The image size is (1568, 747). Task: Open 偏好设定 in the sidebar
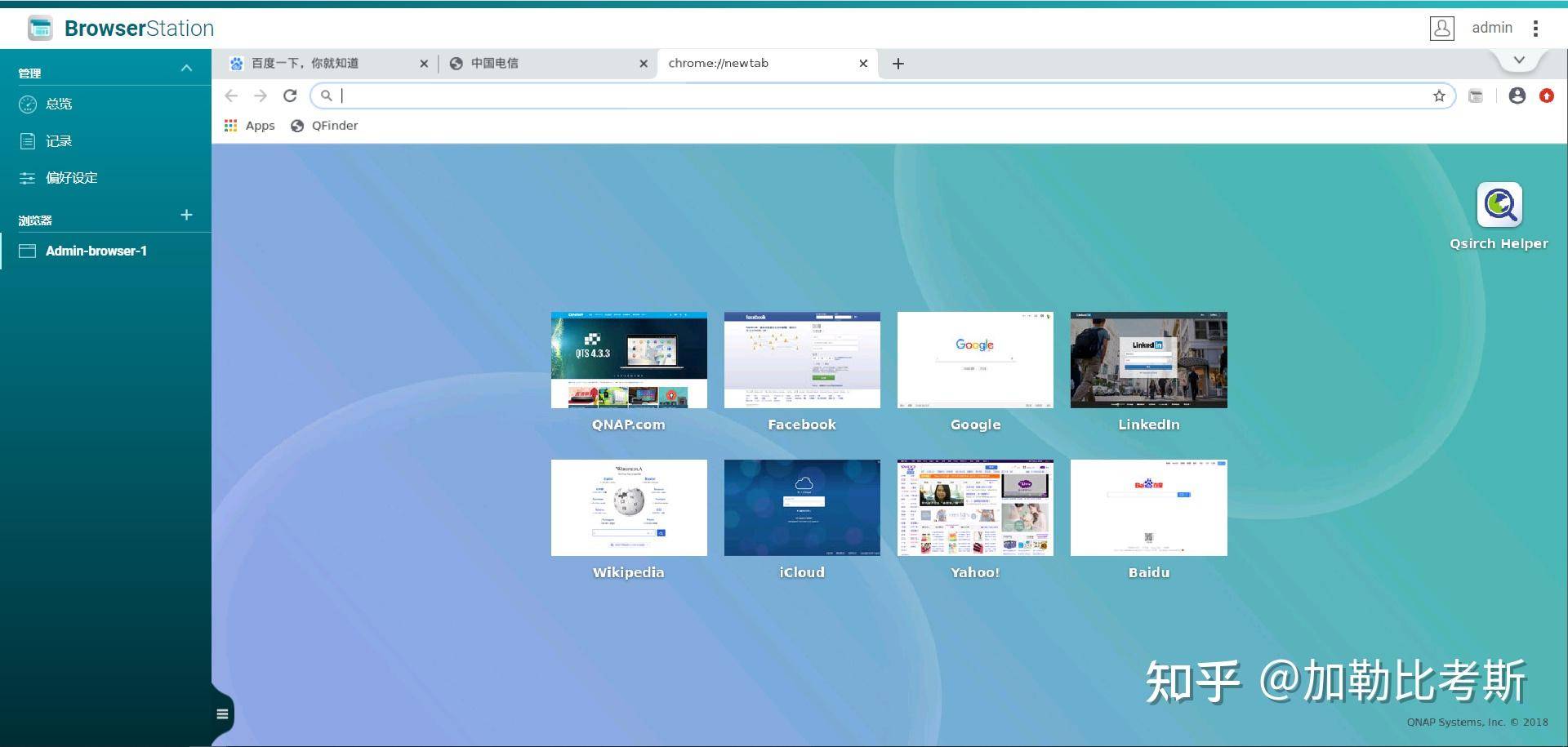(72, 178)
